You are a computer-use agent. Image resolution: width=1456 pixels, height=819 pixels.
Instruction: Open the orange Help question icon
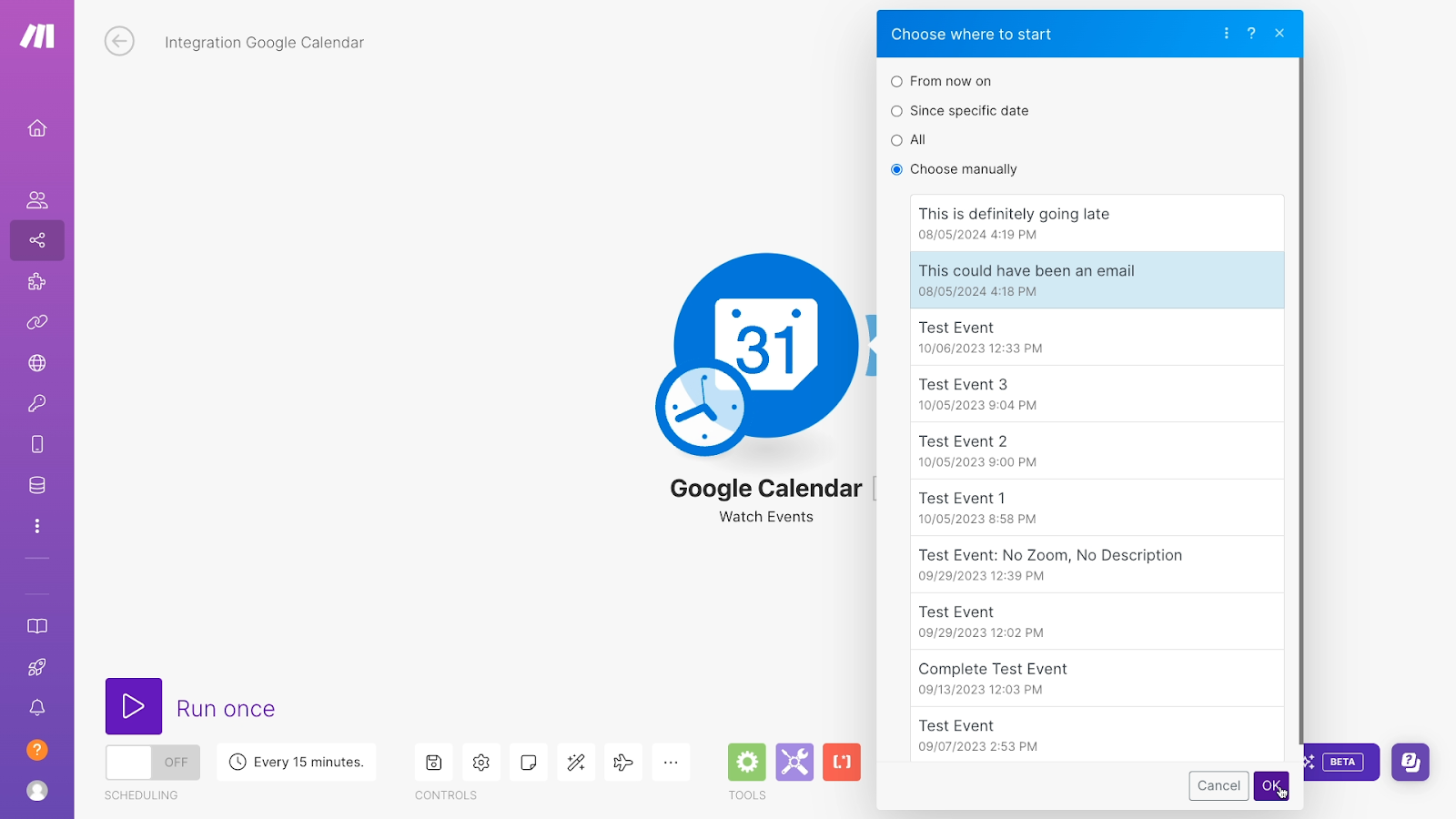coord(37,750)
